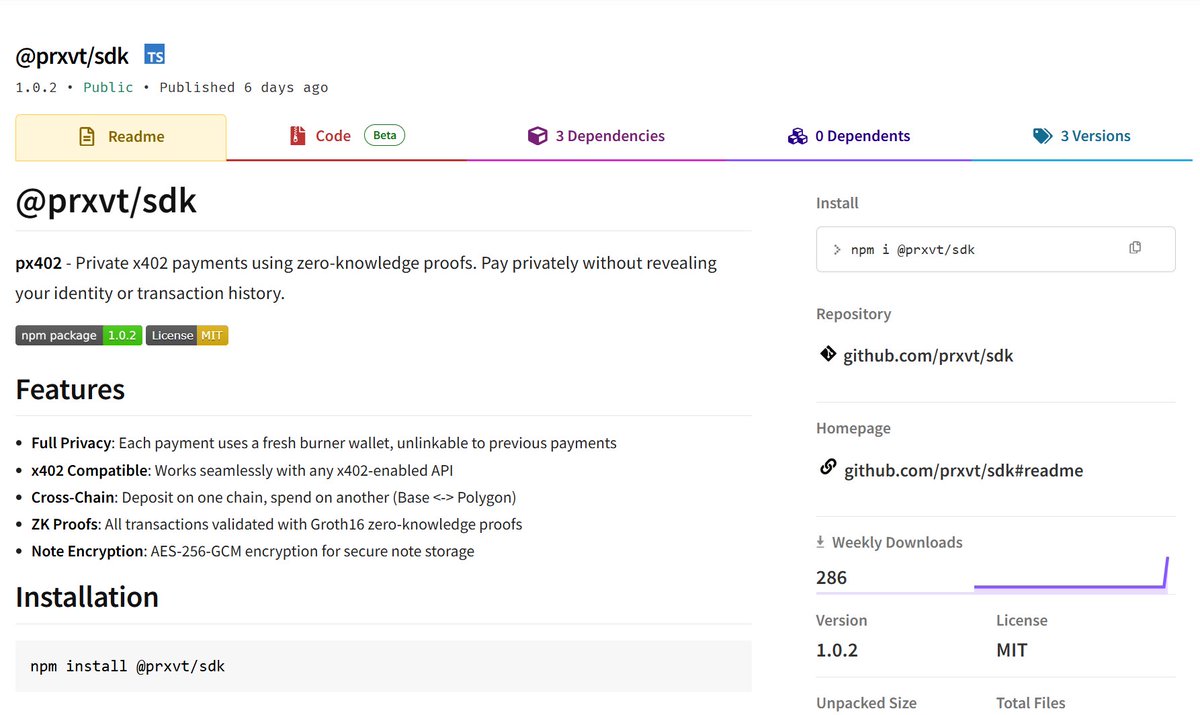
Task: Switch to the Code tab
Action: pyautogui.click(x=346, y=136)
